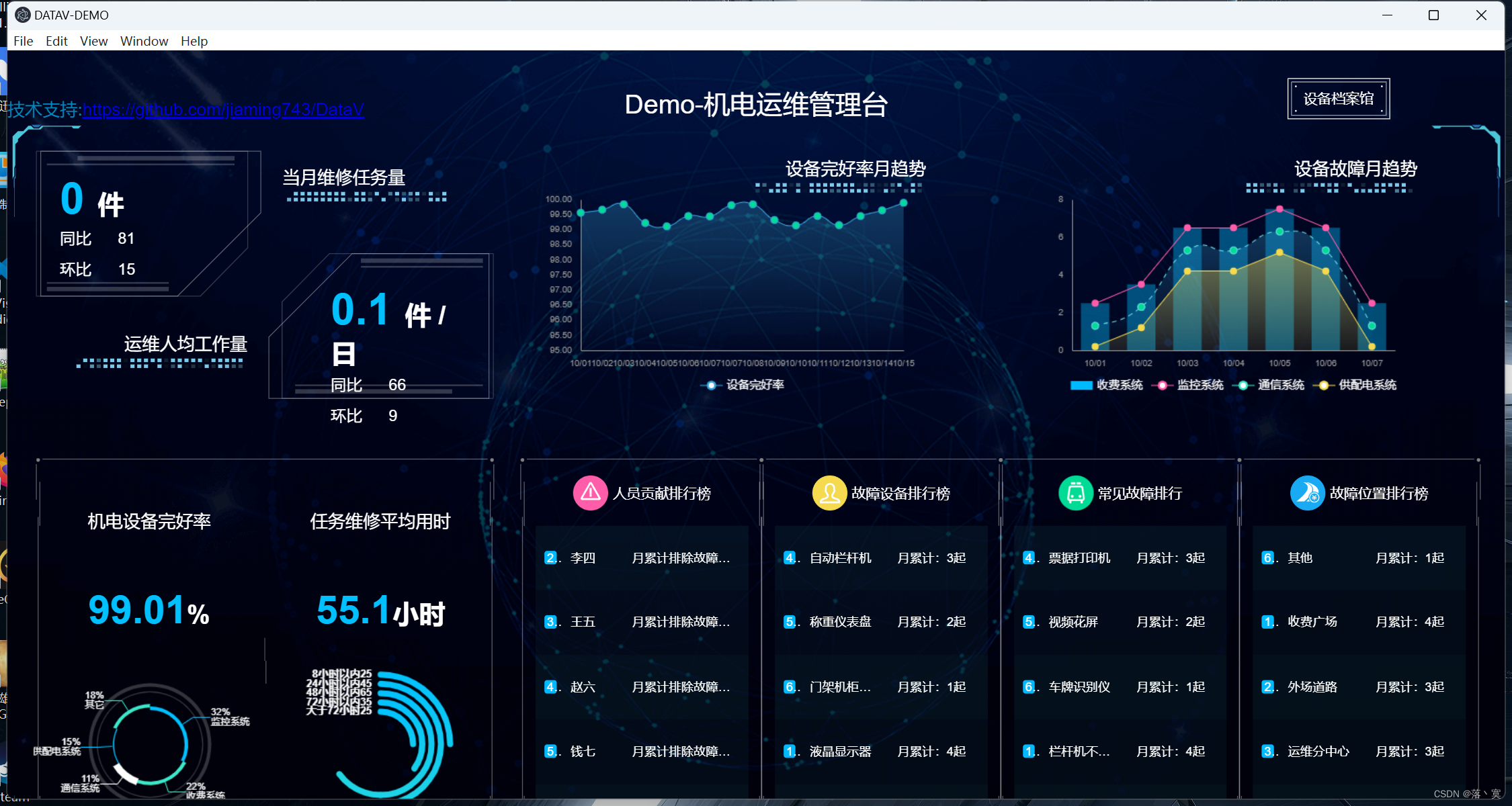Viewport: 1512px width, 806px height.
Task: Click the 18% 其它 ring chart label
Action: click(x=95, y=700)
